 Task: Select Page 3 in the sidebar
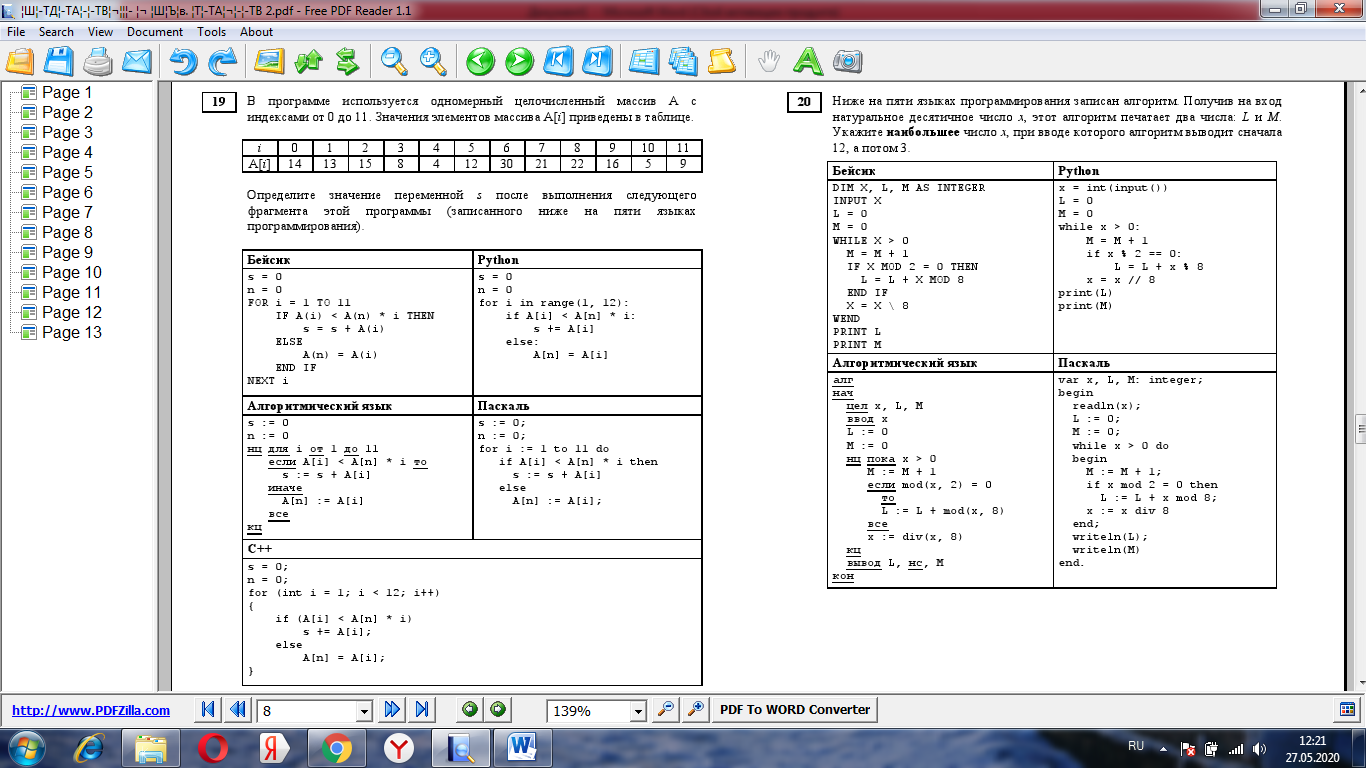tap(67, 132)
